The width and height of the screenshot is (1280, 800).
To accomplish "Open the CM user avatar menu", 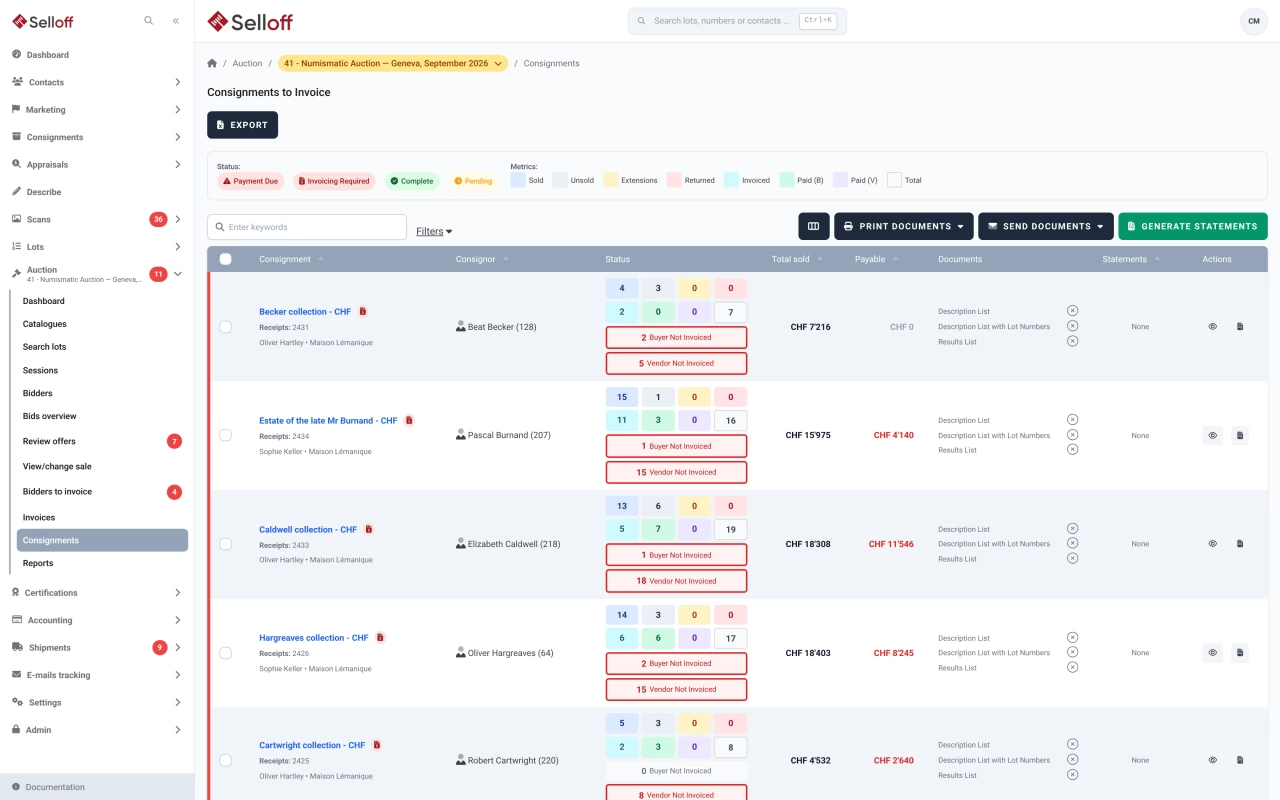I will point(1253,21).
